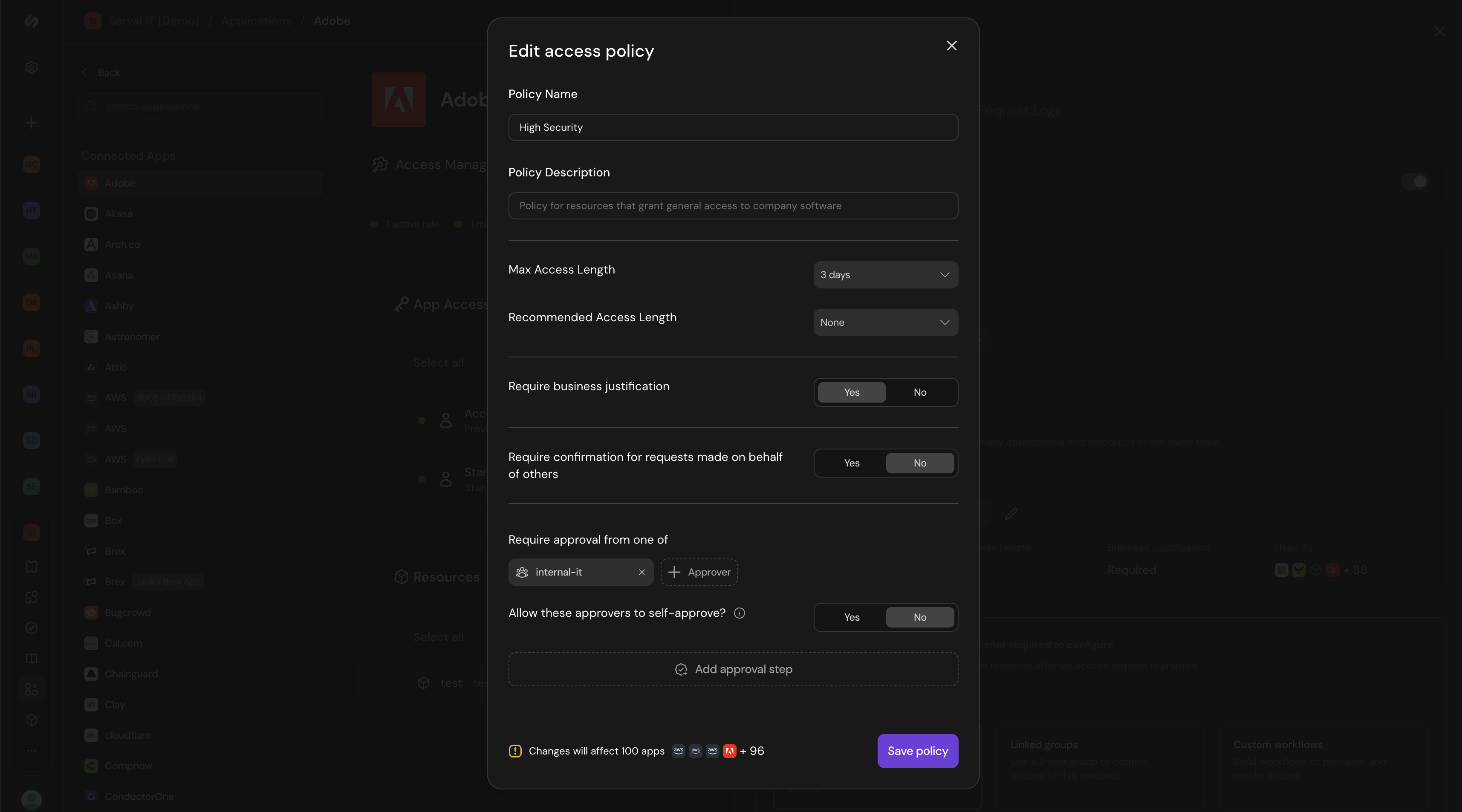The height and width of the screenshot is (812, 1462).
Task: Select Applications in the breadcrumb
Action: click(x=256, y=20)
